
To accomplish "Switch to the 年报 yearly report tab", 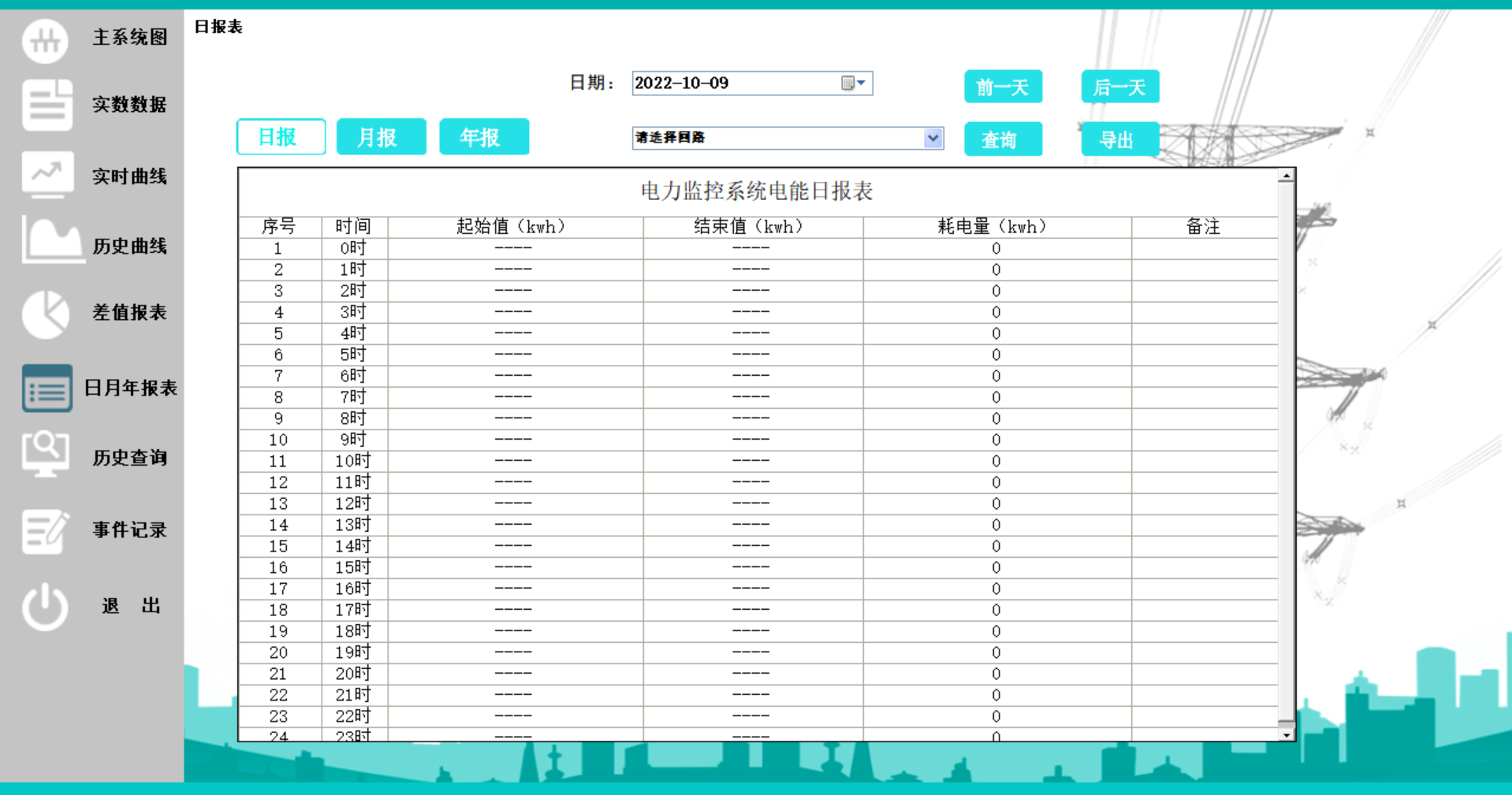I will tap(483, 136).
